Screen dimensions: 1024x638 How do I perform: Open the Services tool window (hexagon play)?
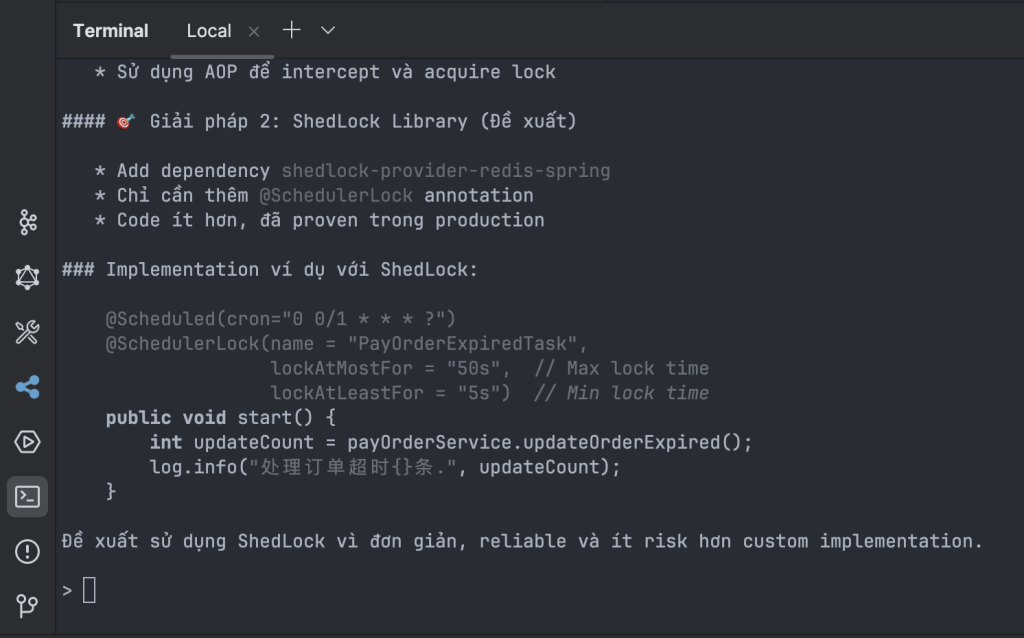(x=28, y=441)
